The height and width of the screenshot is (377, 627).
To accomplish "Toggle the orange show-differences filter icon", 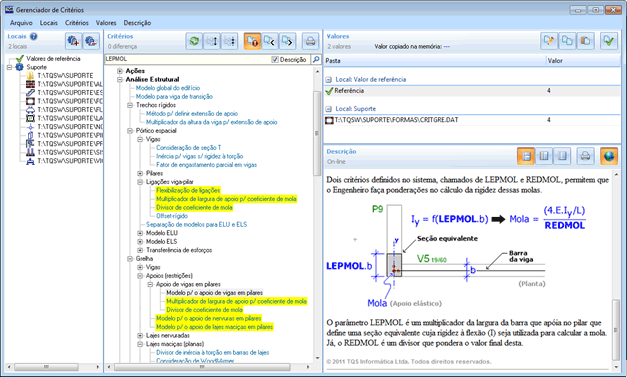I will pos(252,41).
